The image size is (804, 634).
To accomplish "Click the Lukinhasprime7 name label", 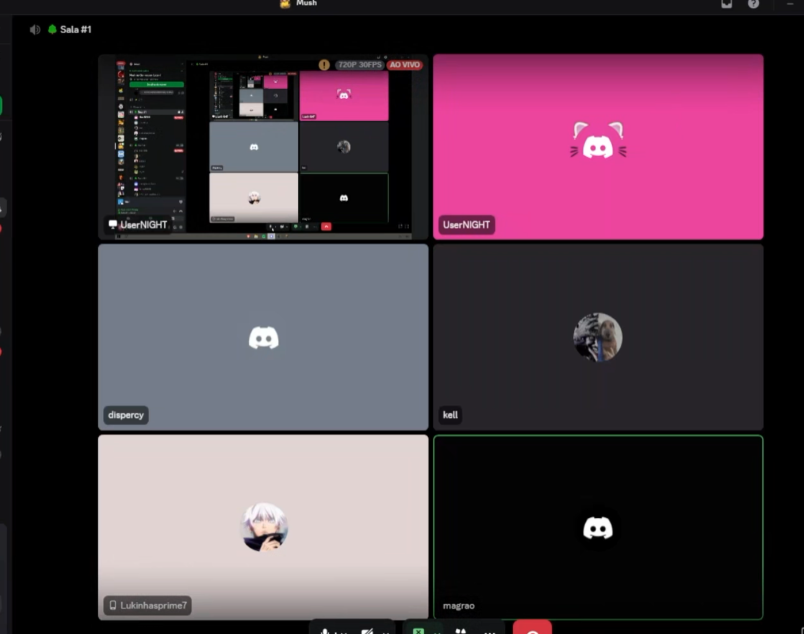I will pyautogui.click(x=153, y=605).
